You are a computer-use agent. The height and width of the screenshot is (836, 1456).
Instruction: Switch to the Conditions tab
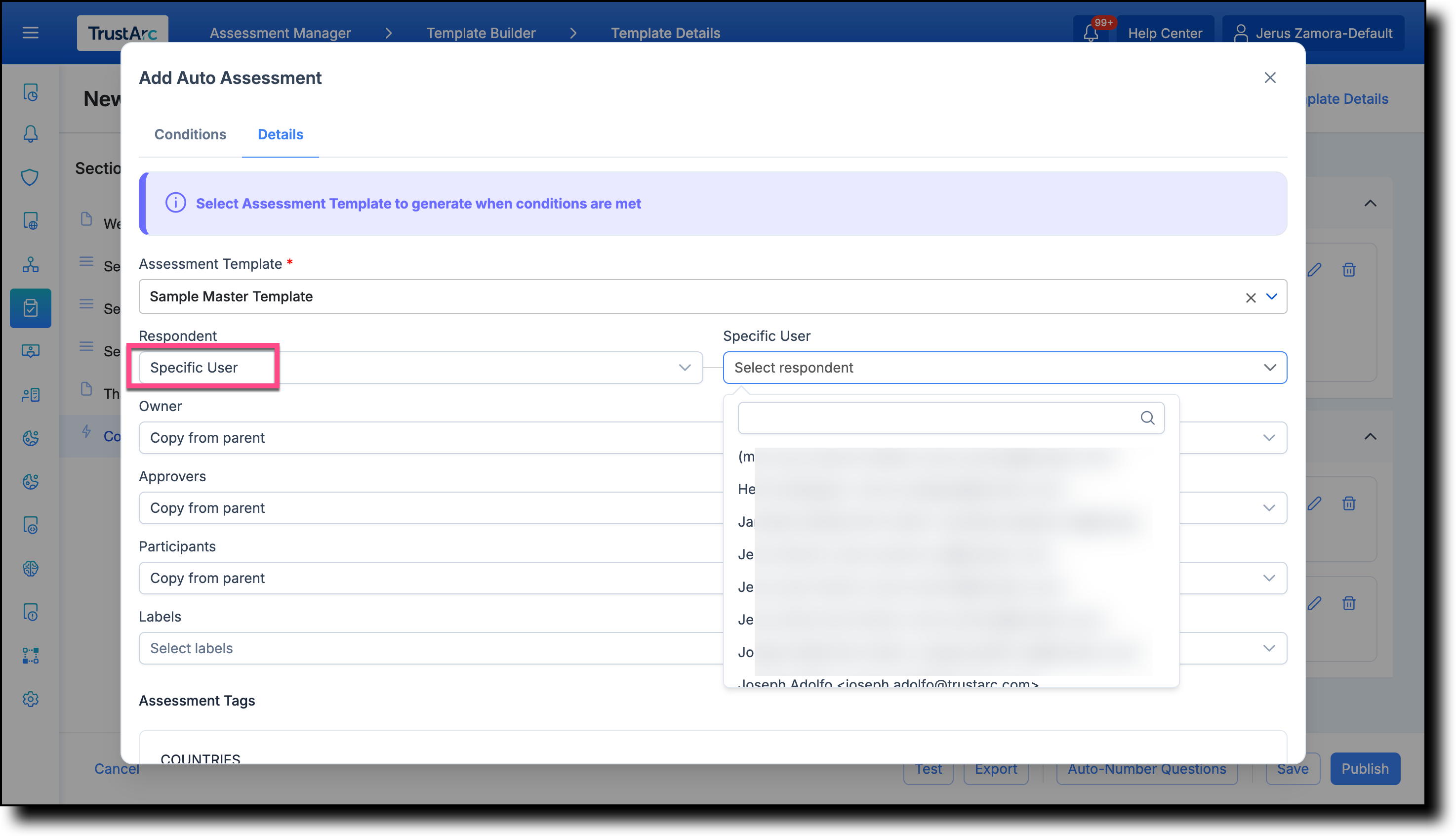190,134
